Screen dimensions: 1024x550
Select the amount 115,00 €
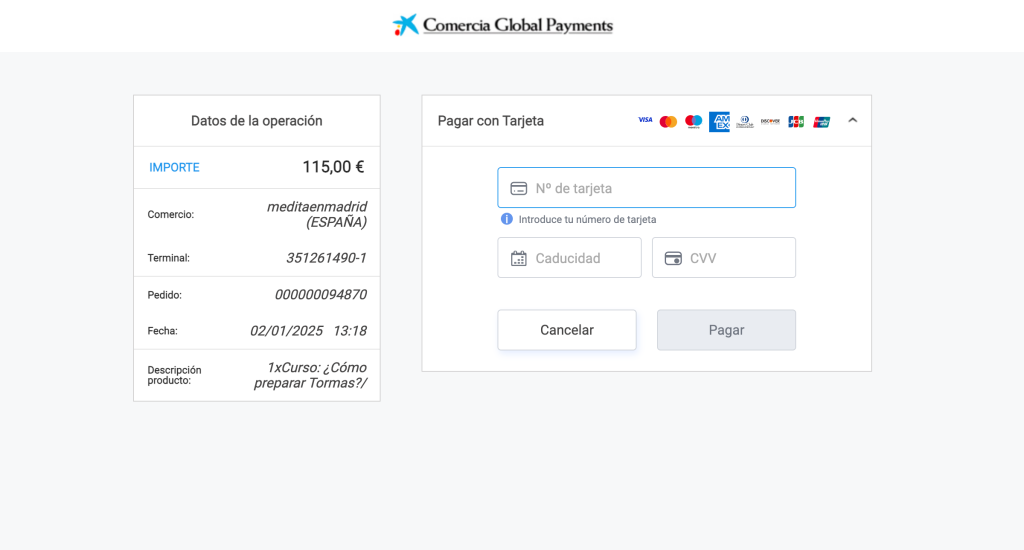[x=333, y=167]
